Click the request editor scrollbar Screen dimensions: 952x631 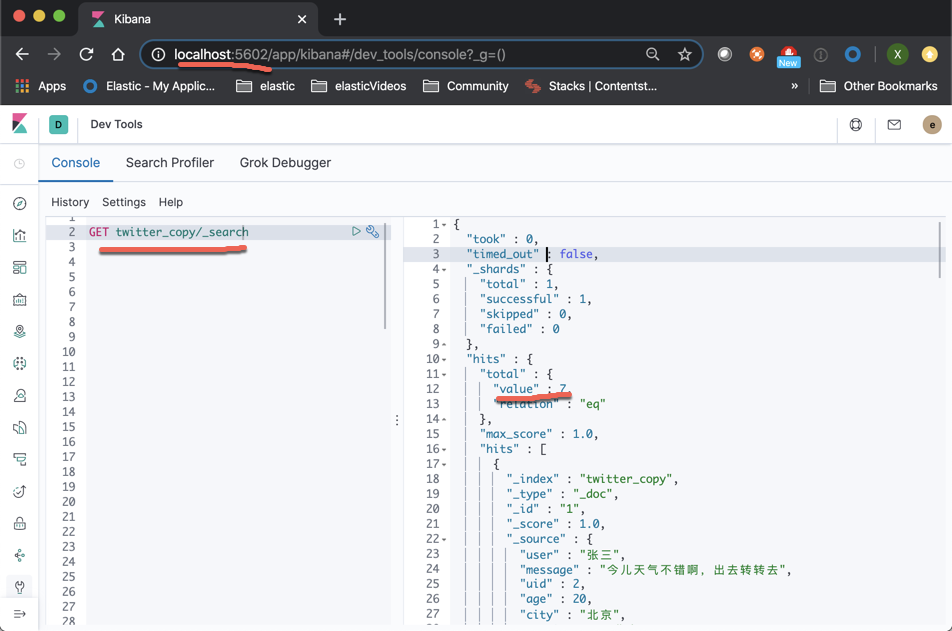coord(385,276)
